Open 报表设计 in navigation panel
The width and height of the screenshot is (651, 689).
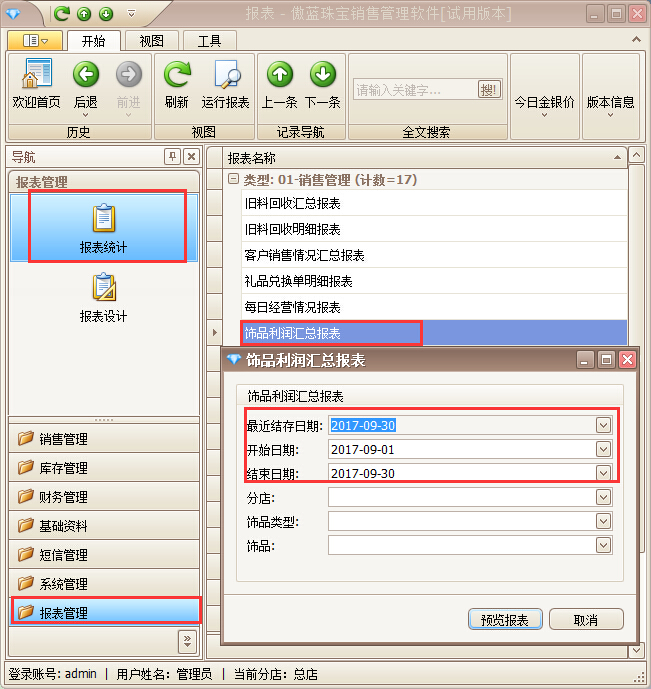click(x=104, y=298)
